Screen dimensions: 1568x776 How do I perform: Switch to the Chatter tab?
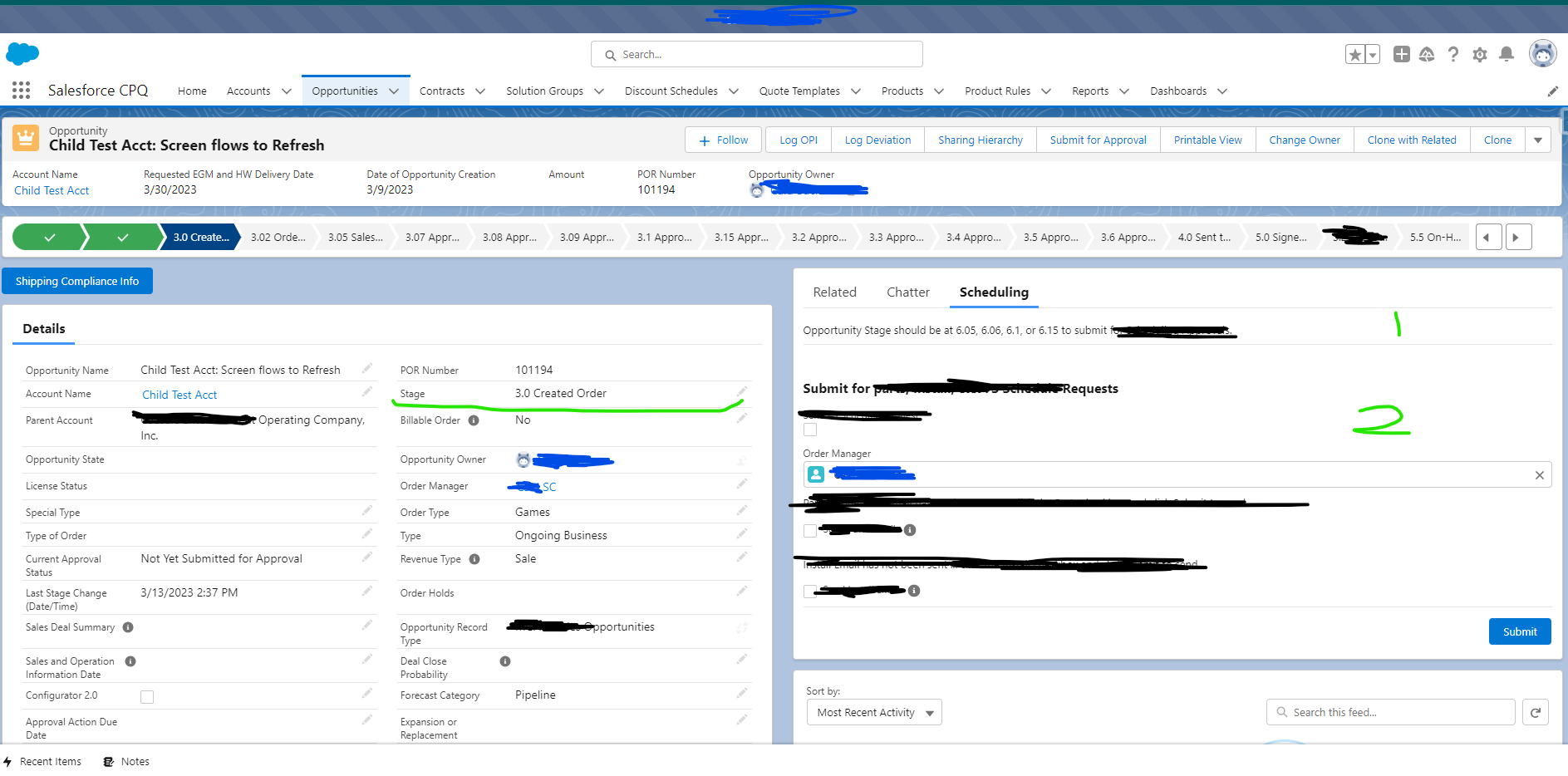pos(907,292)
